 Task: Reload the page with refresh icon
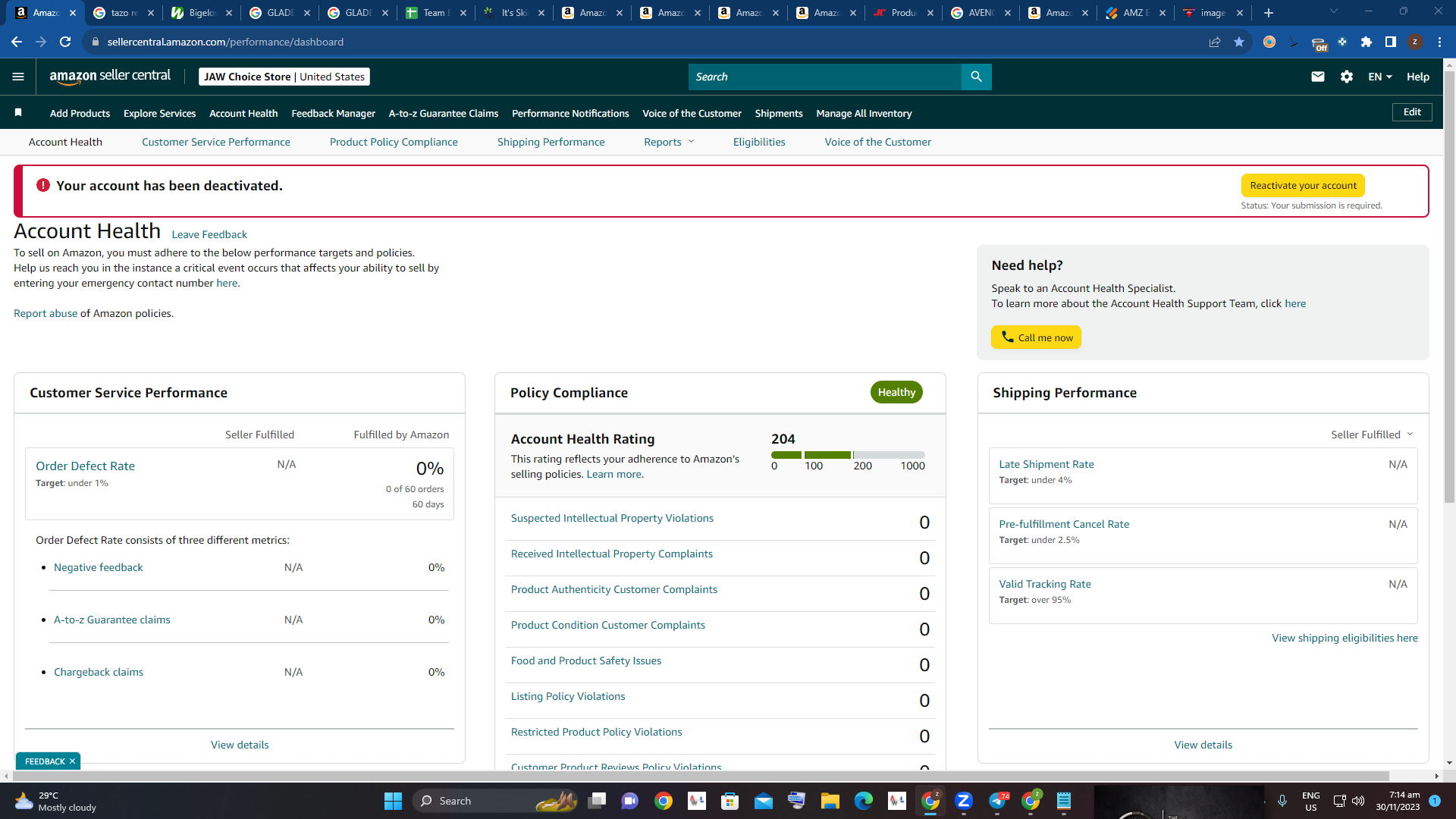tap(65, 42)
